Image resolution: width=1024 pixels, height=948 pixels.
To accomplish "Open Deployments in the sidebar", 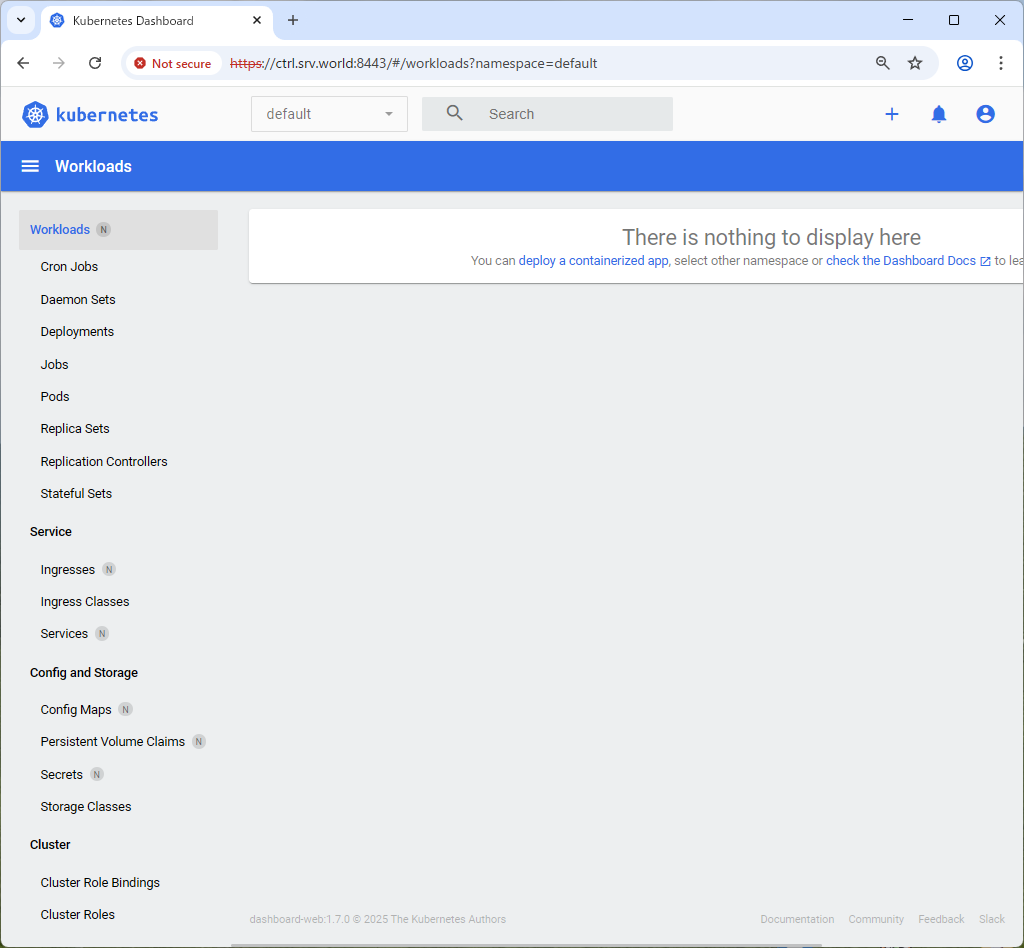I will click(x=77, y=332).
